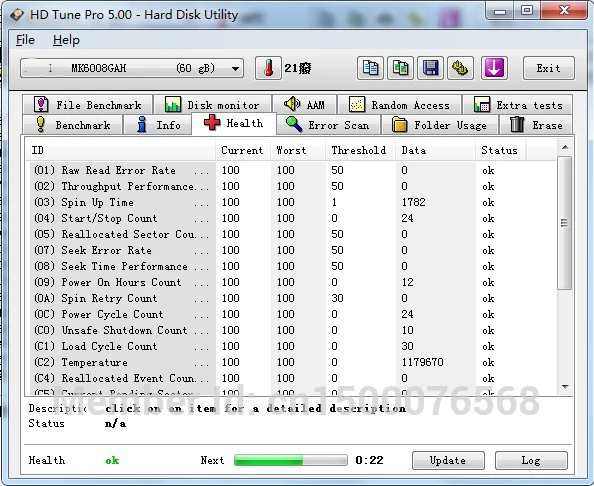Click the attribute list scrollbar thumb

[565, 223]
